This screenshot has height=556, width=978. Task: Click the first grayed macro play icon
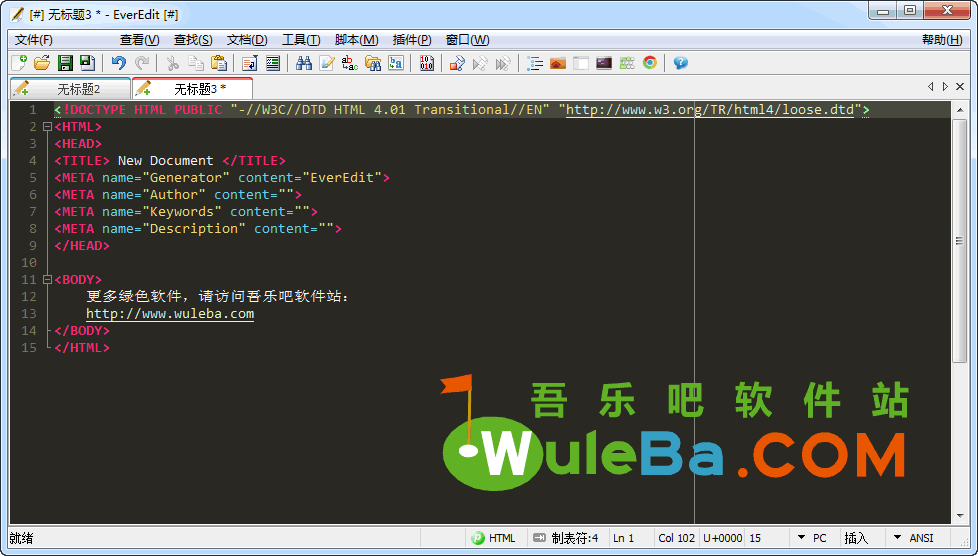pyautogui.click(x=480, y=62)
